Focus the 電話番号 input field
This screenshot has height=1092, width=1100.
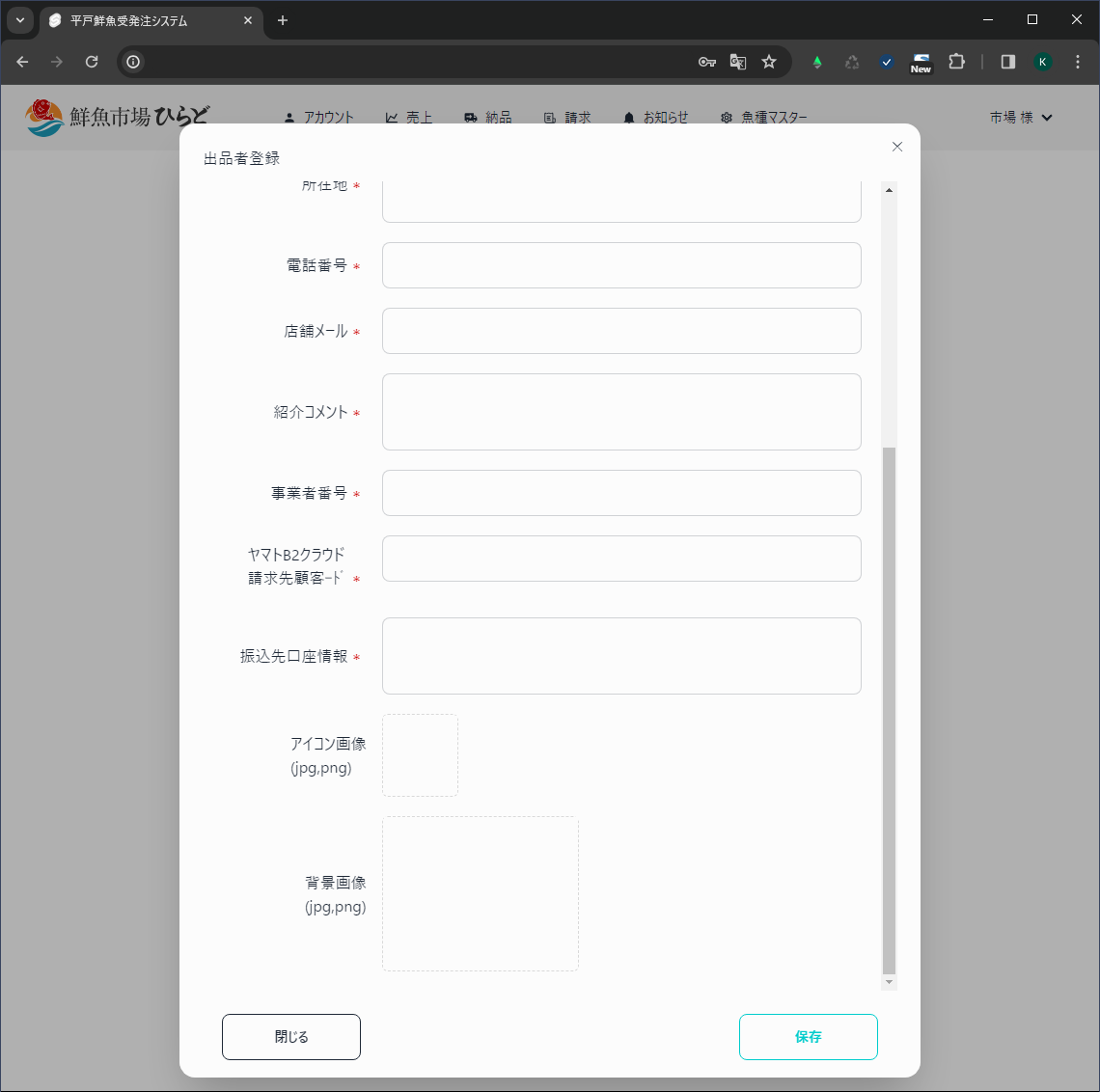point(621,265)
